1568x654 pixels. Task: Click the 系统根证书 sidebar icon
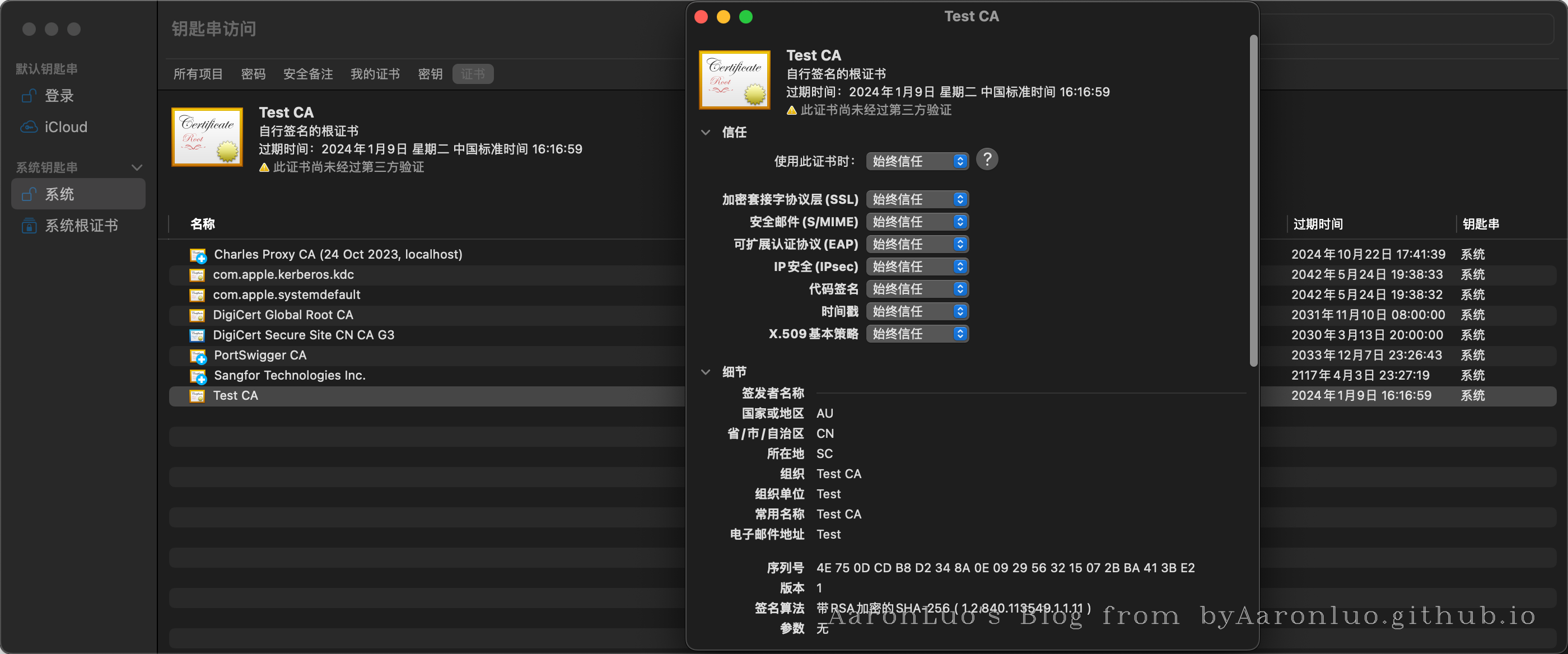29,226
